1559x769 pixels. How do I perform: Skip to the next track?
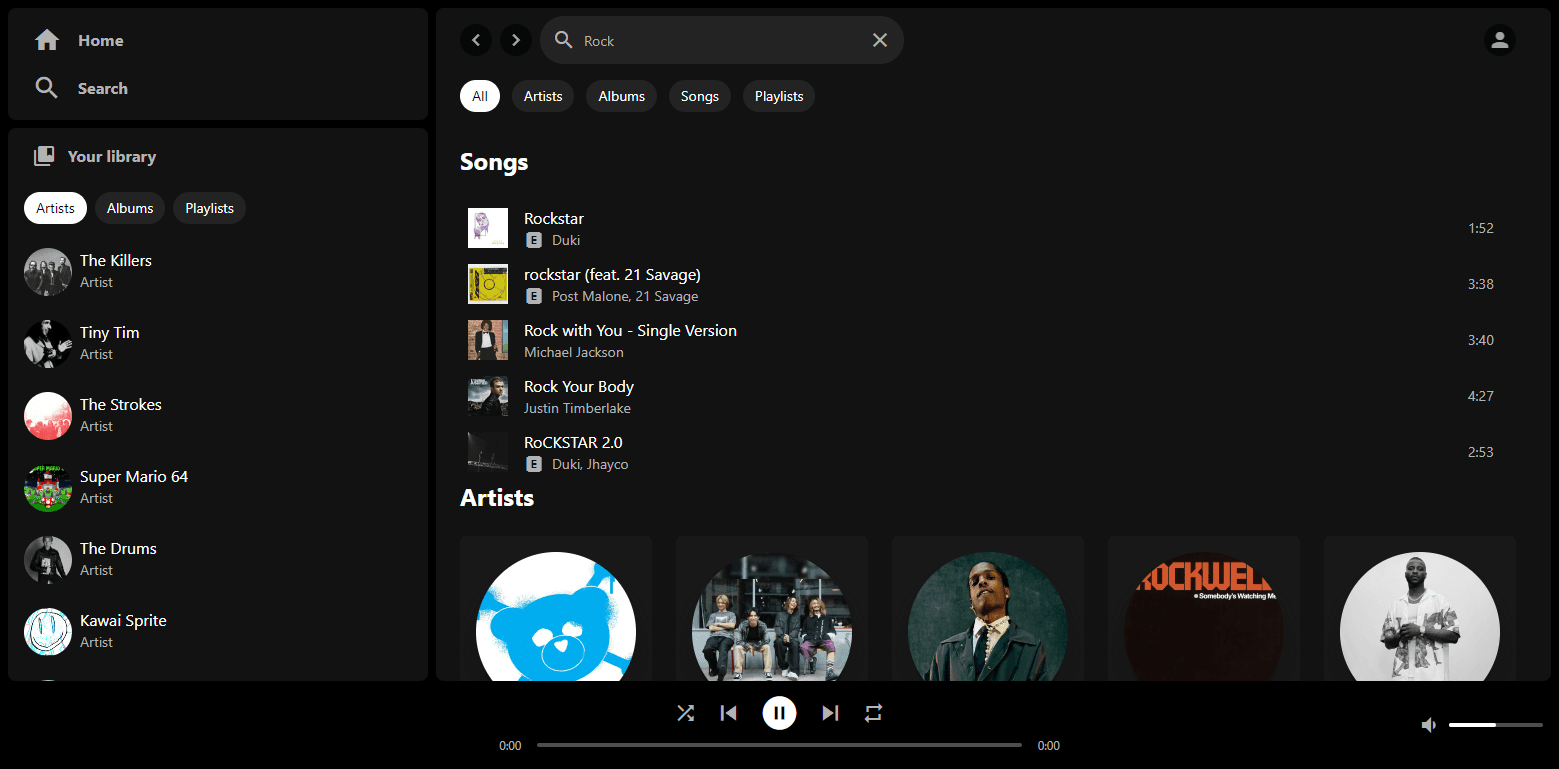point(830,713)
